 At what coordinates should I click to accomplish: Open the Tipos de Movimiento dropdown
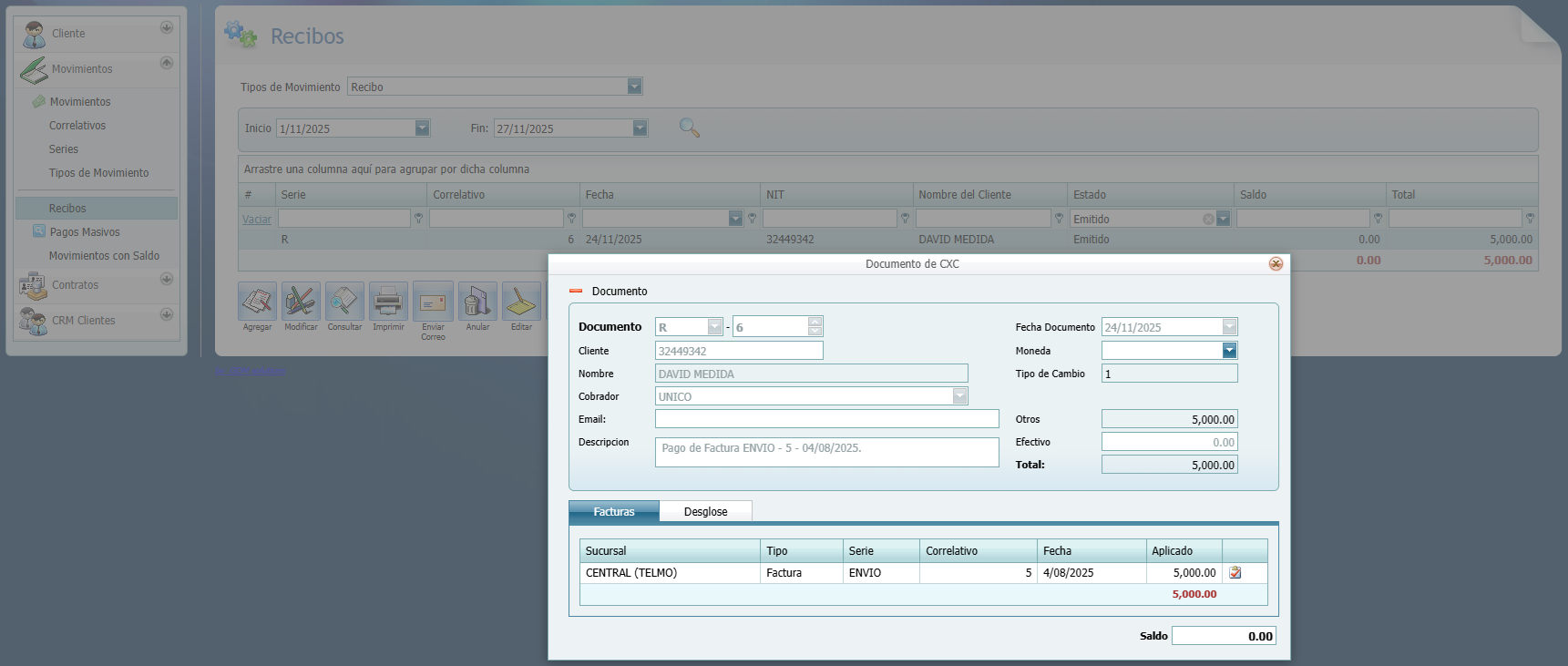[x=635, y=87]
